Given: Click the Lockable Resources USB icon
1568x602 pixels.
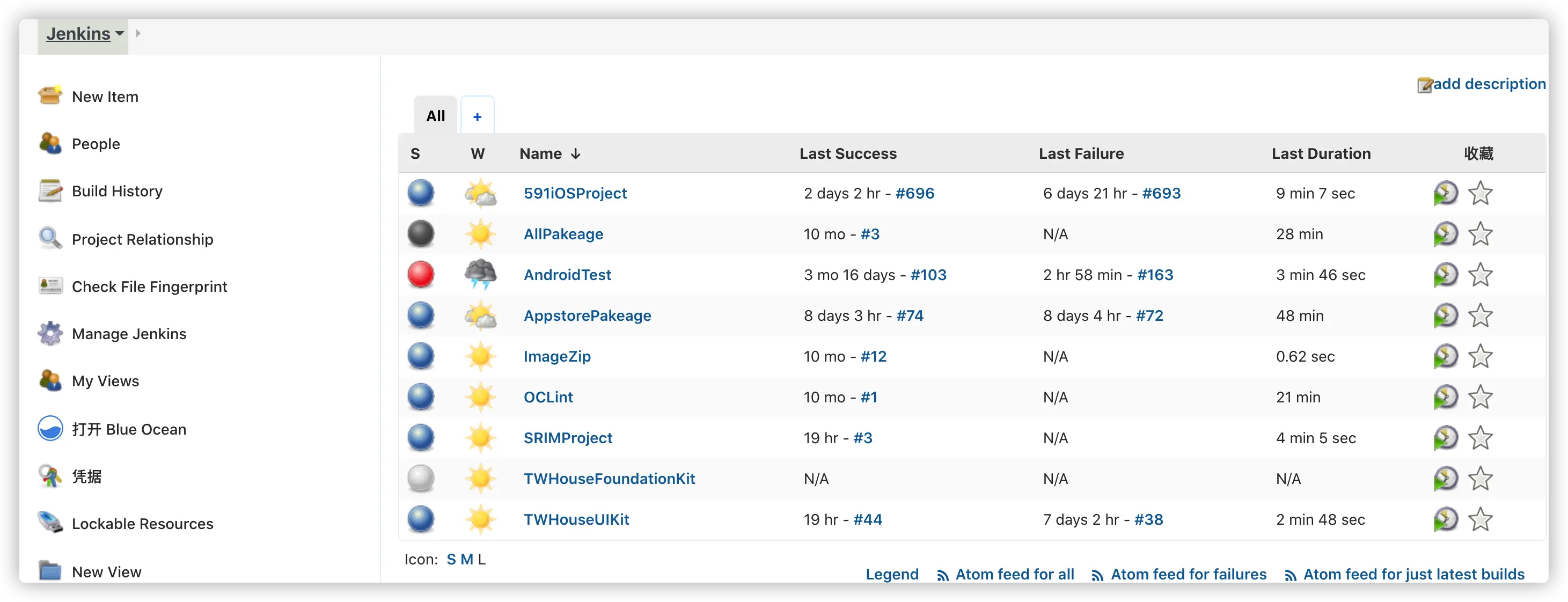Looking at the screenshot, I should click(50, 523).
